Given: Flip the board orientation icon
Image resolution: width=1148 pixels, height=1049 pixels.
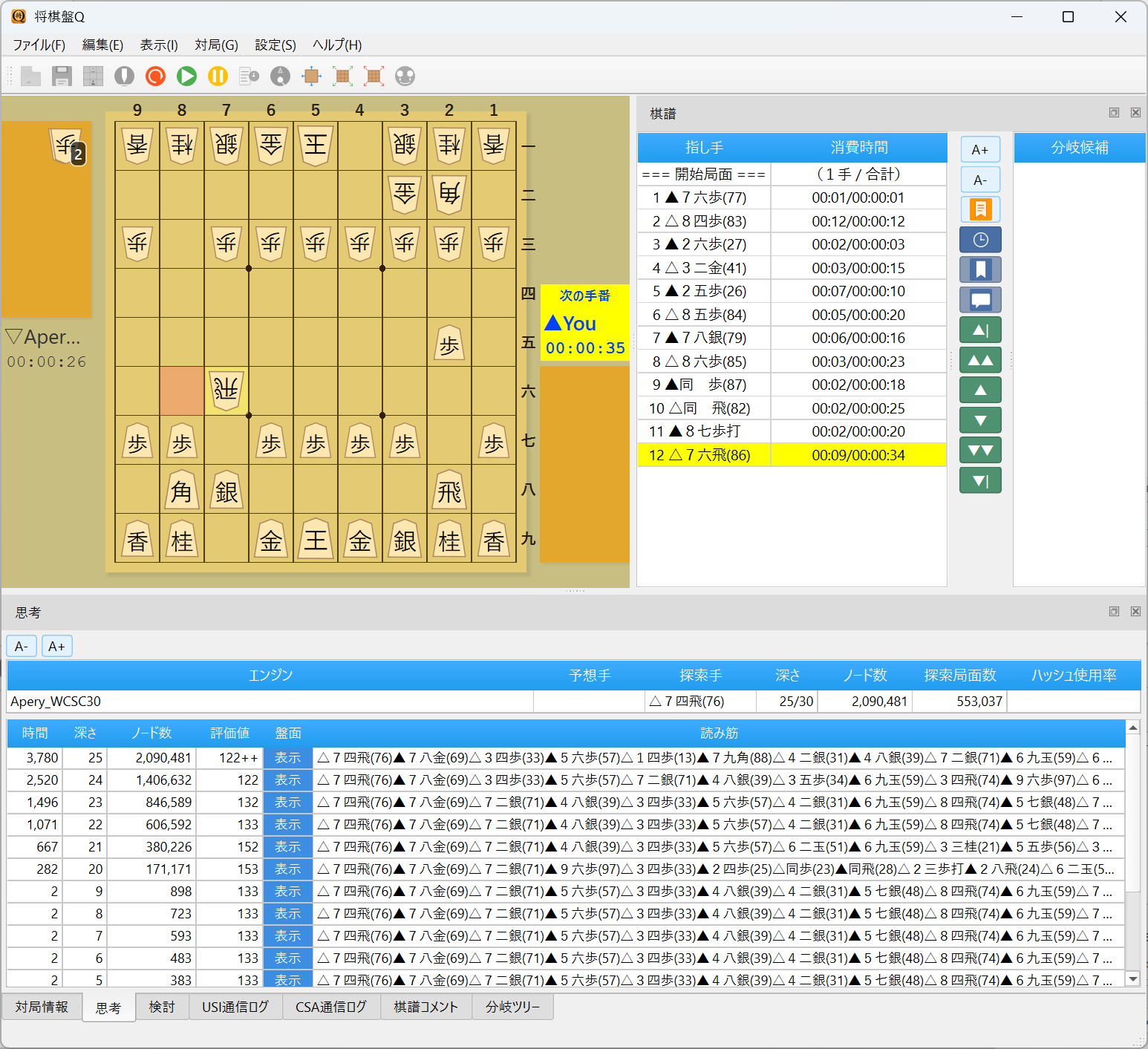Looking at the screenshot, I should (311, 76).
